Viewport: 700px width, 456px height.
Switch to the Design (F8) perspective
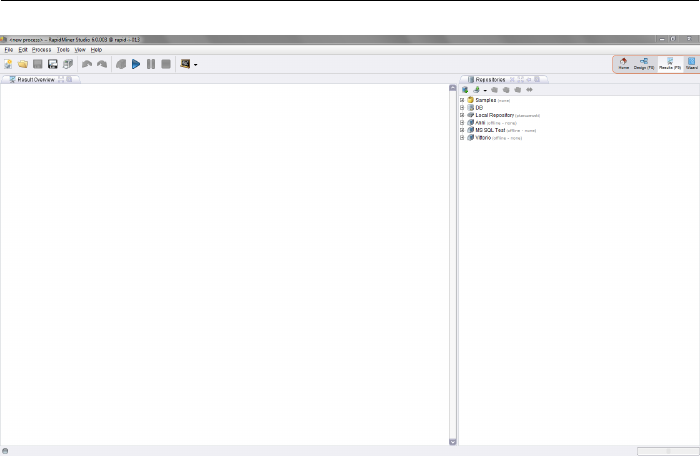coord(644,64)
